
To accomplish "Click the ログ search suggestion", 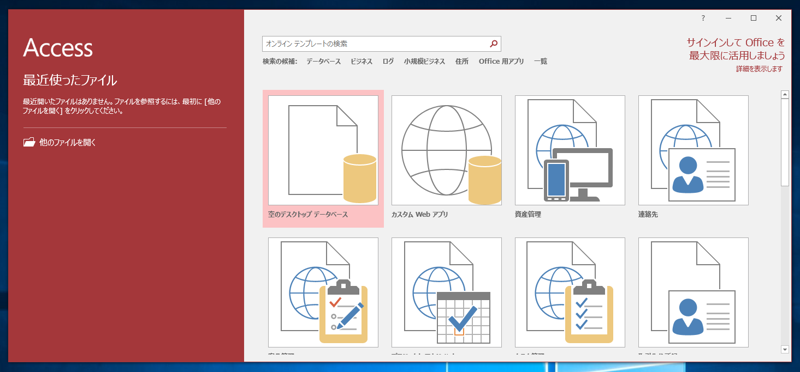I will (x=388, y=61).
